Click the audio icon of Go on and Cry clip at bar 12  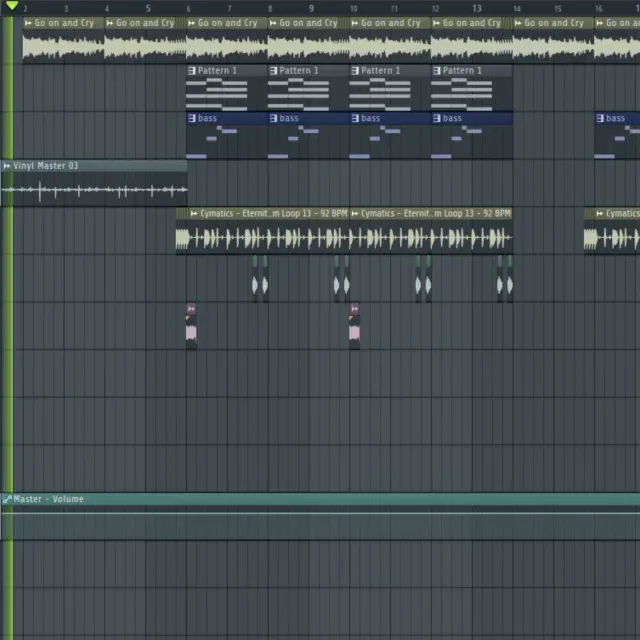pyautogui.click(x=436, y=23)
